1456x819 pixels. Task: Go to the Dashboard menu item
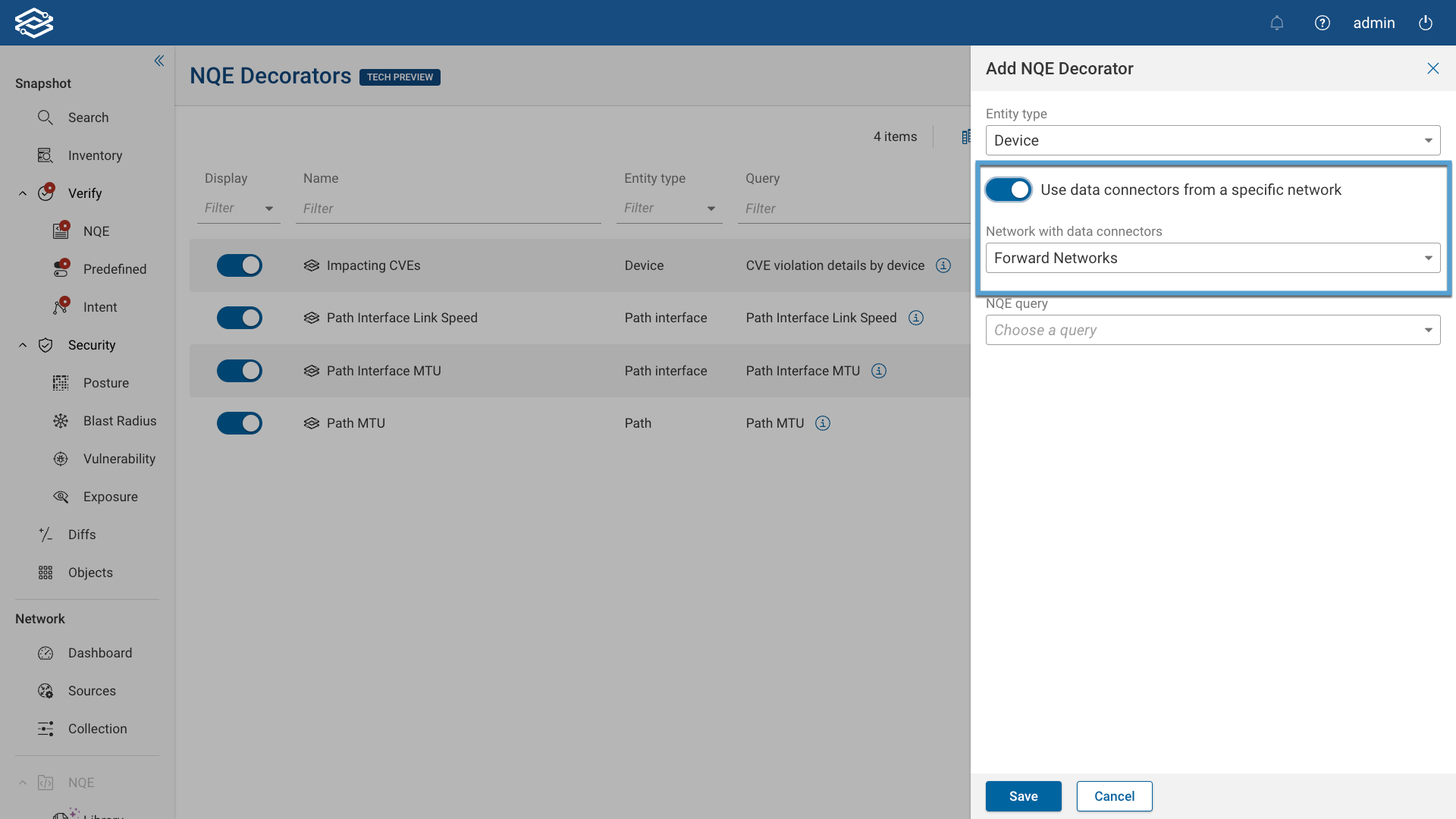[99, 653]
